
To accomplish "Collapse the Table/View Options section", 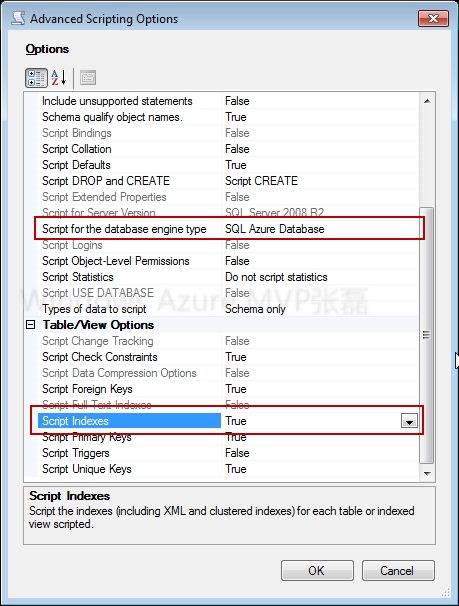I will coord(31,325).
